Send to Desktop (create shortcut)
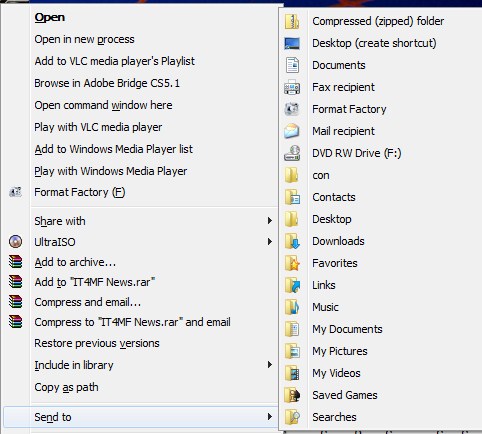 coord(374,43)
